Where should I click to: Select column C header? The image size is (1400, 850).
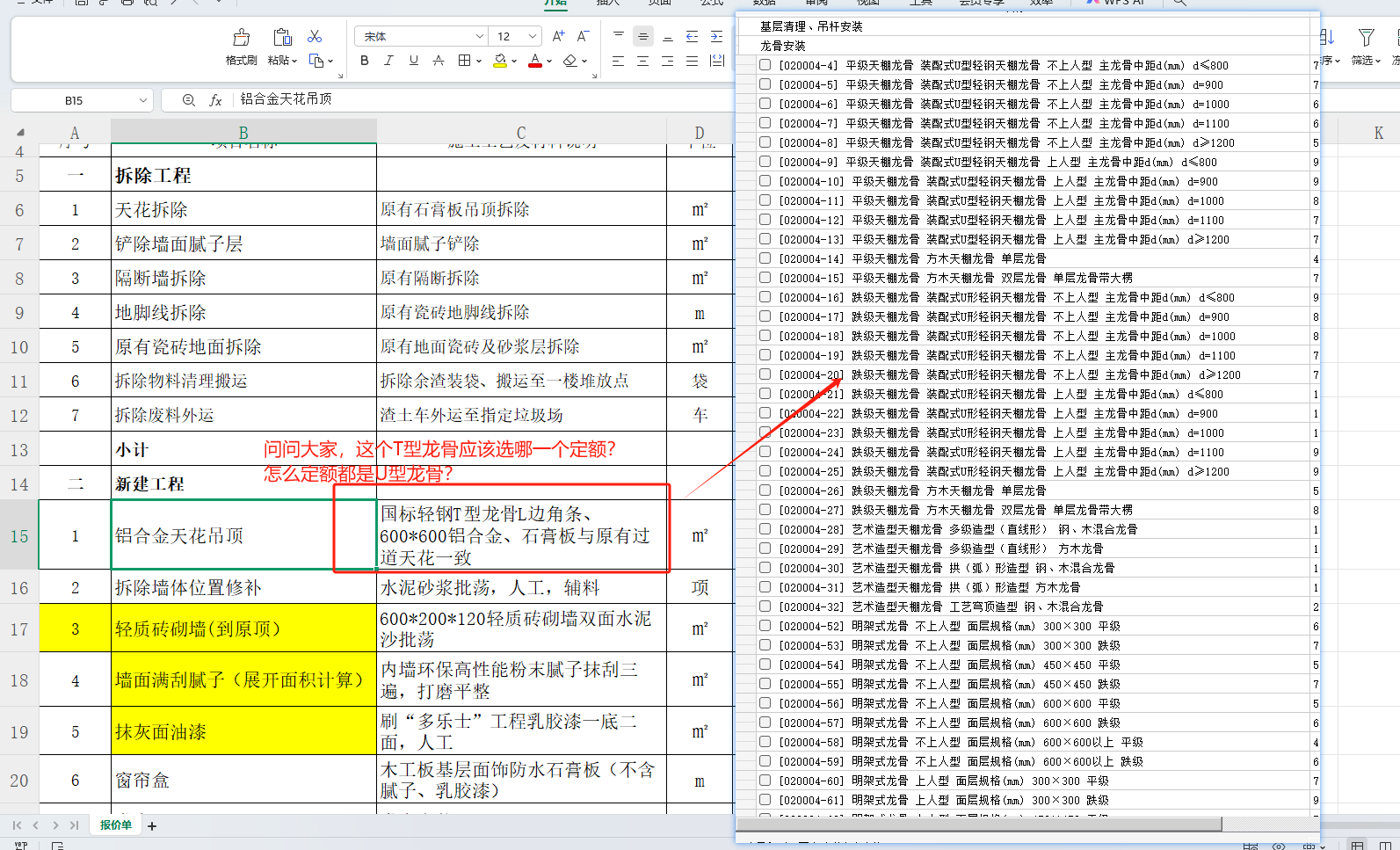(521, 133)
